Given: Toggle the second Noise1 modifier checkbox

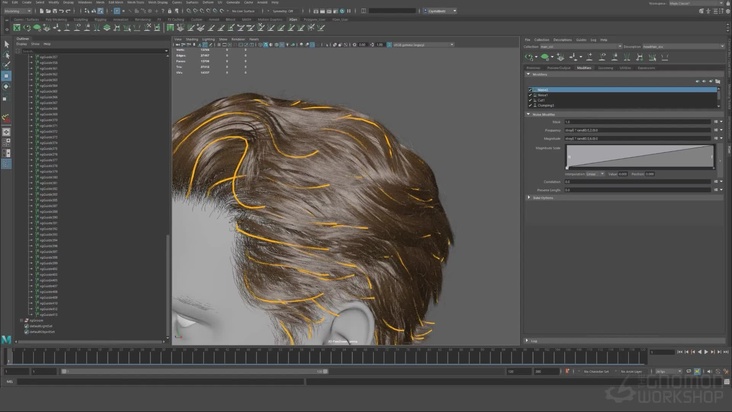Looking at the screenshot, I should (530, 95).
